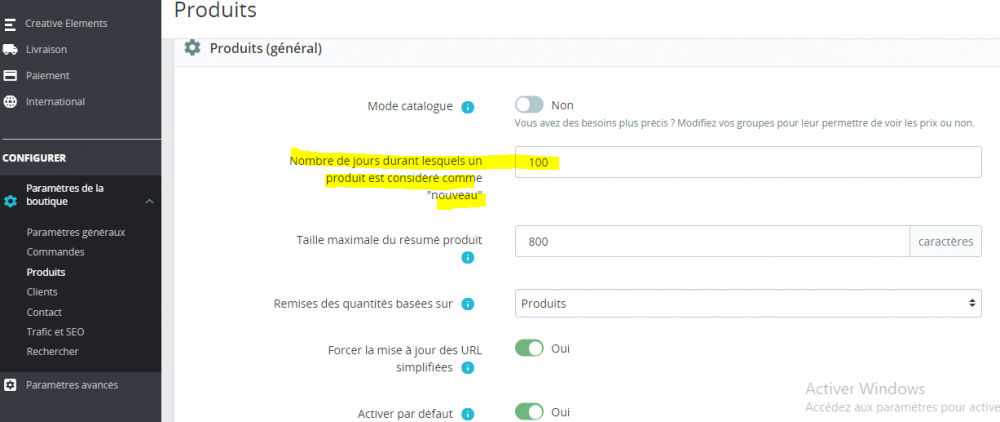Click the Taille maximale du résumé field
The width and height of the screenshot is (1000, 422).
pos(711,241)
